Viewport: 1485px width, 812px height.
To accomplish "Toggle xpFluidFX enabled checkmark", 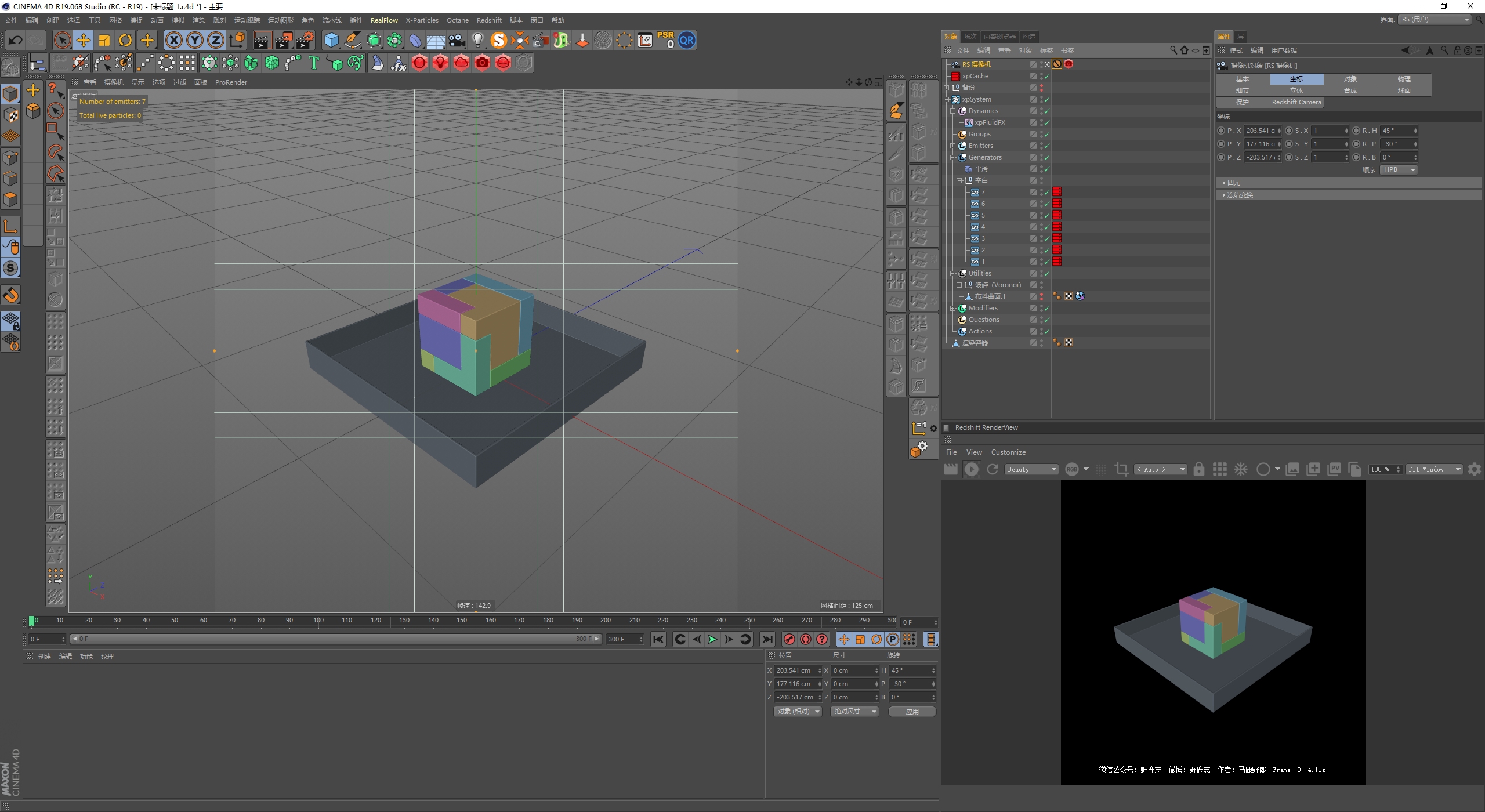I will click(x=1047, y=122).
